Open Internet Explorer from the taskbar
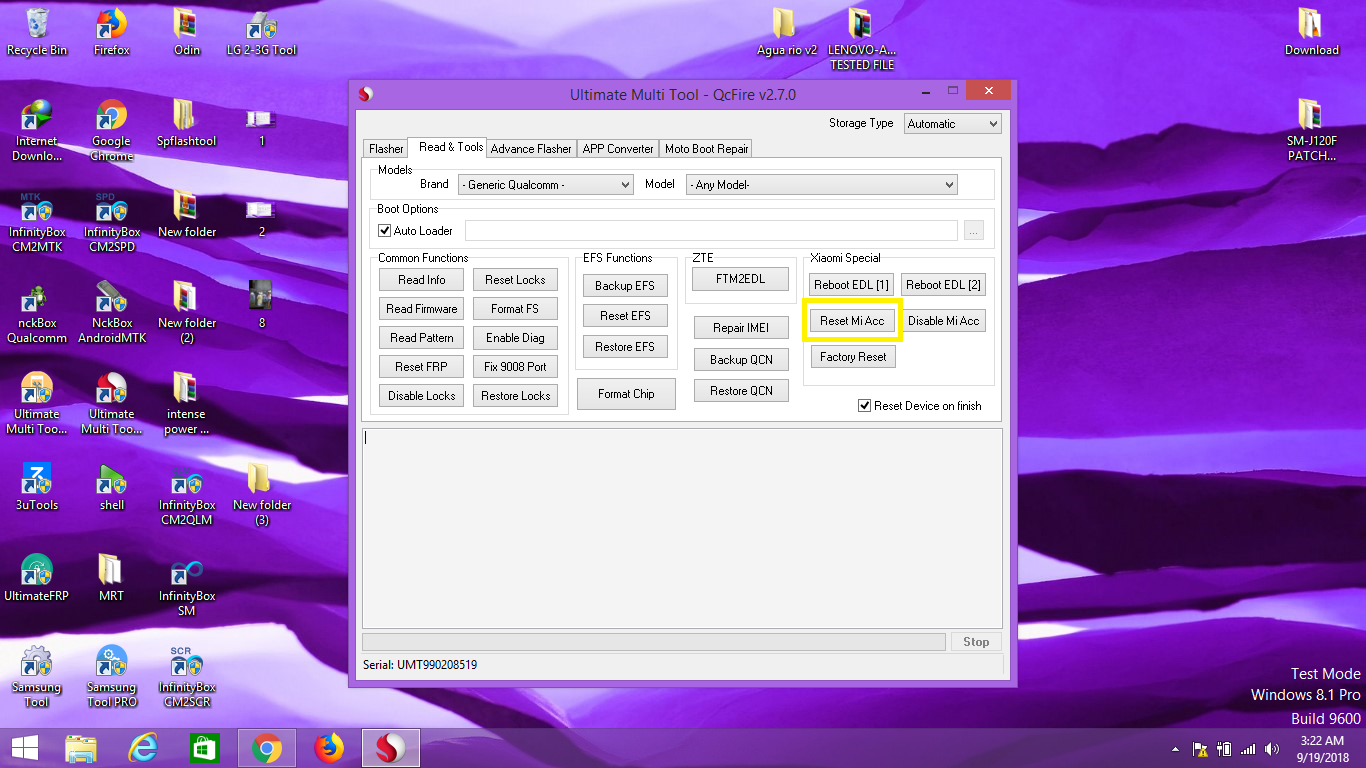The height and width of the screenshot is (768, 1366). (x=143, y=748)
